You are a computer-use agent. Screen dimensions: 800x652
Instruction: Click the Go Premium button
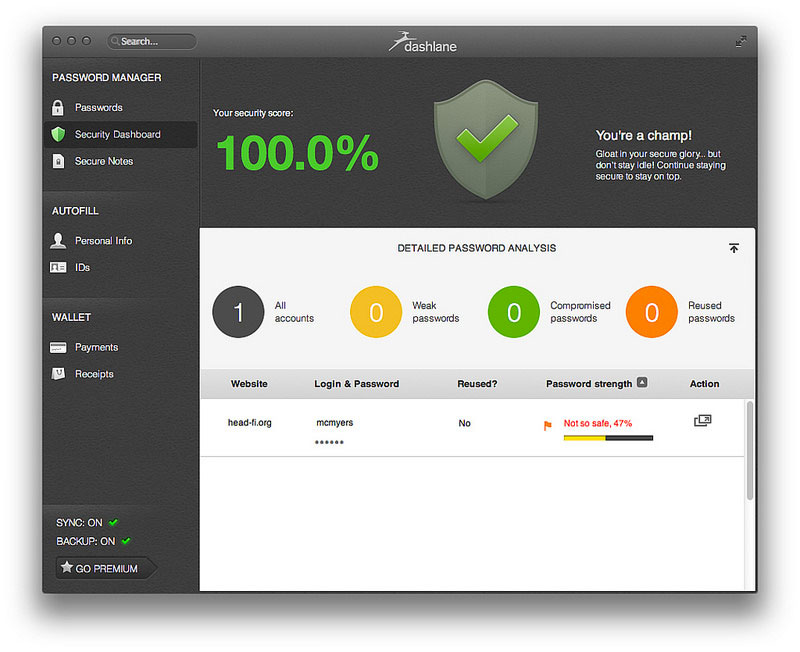(106, 568)
